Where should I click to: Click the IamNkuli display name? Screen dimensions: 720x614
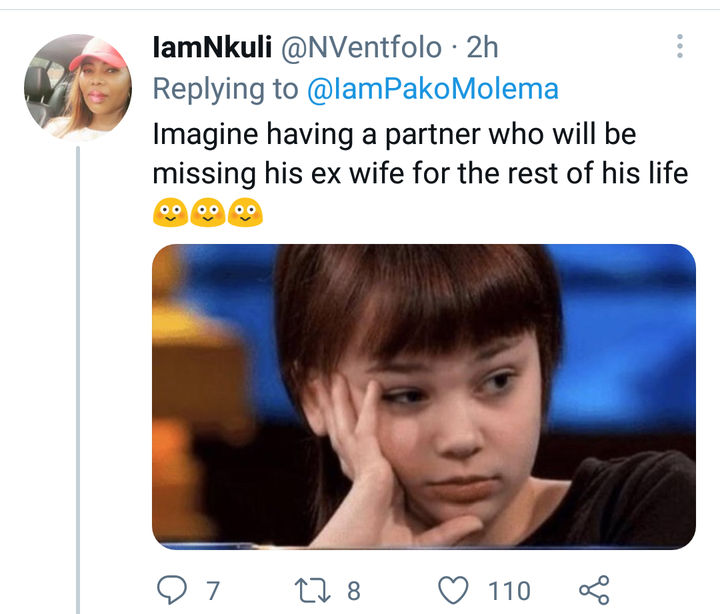pos(212,47)
